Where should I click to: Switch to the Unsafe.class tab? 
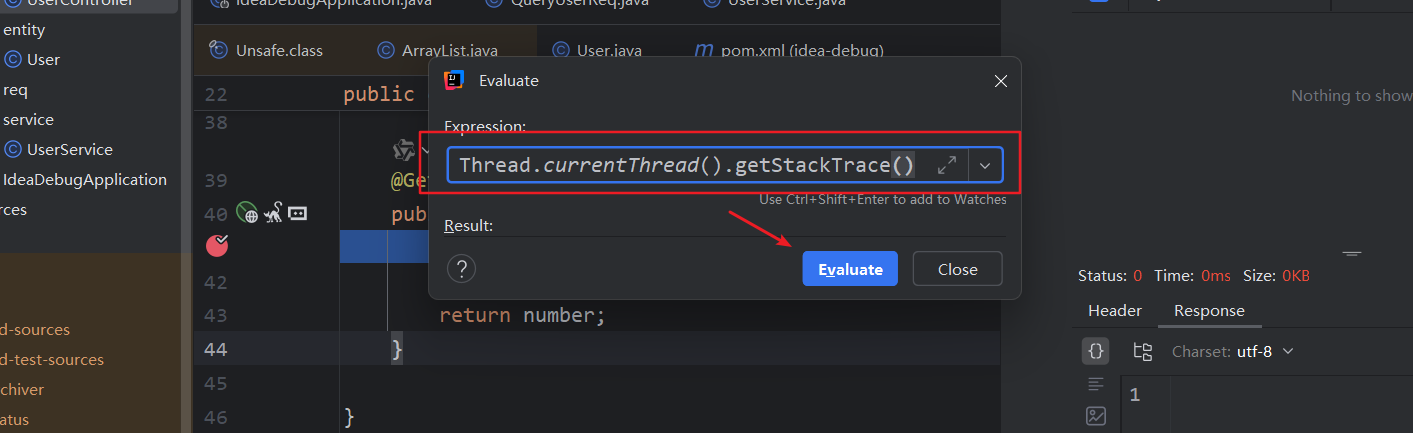pos(266,50)
